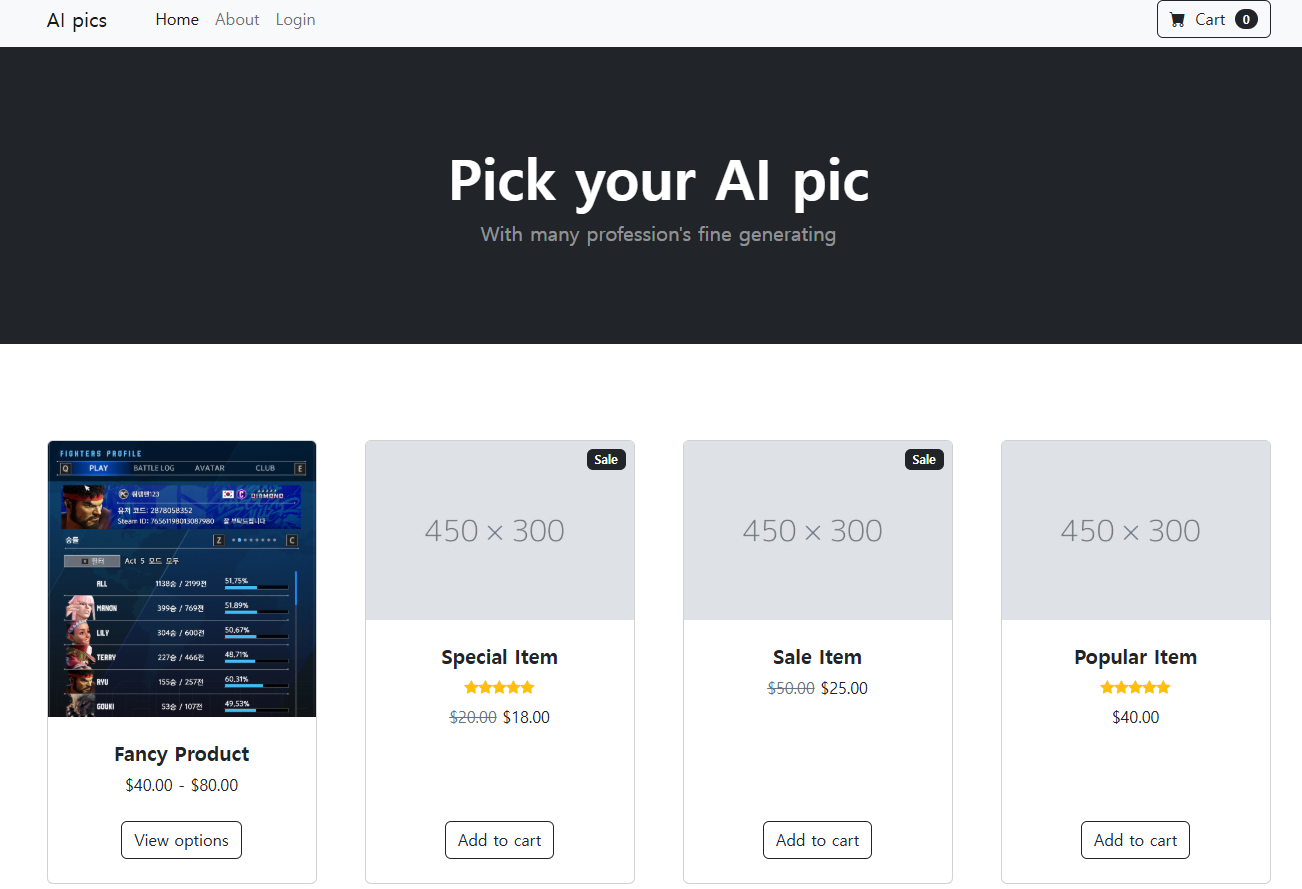Open the Cart button
This screenshot has height=889, width=1302.
click(x=1213, y=19)
